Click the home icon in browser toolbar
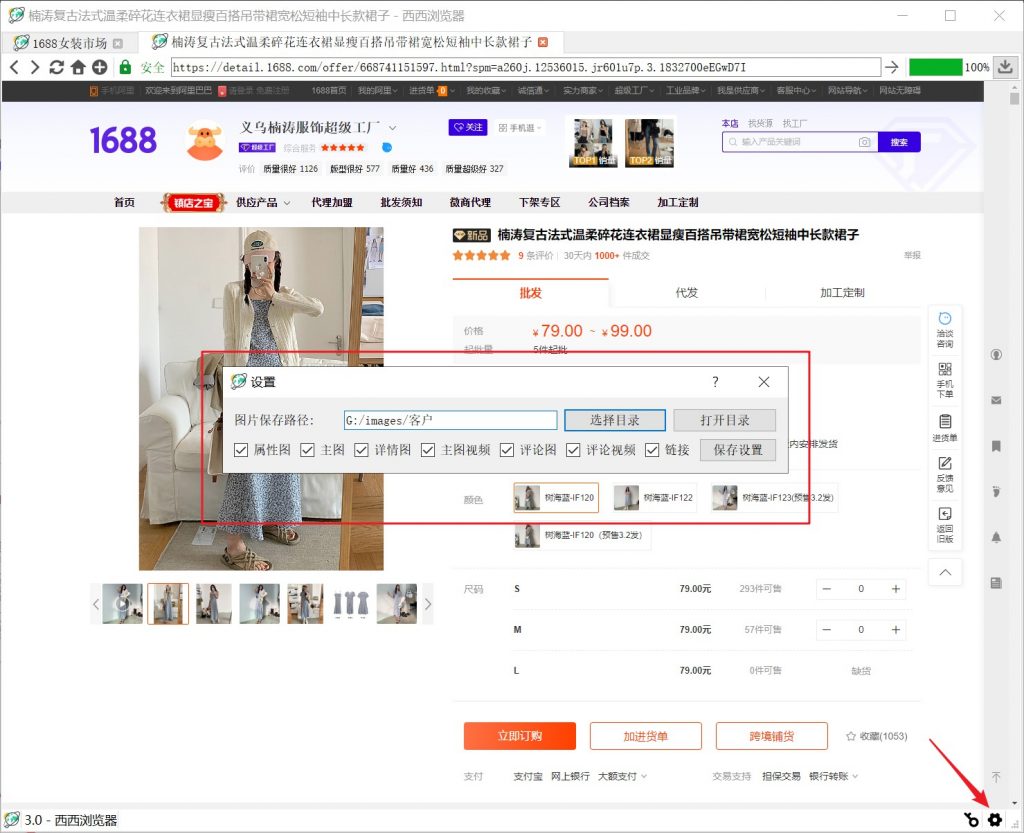Screen dimensions: 1024x833 [78, 67]
